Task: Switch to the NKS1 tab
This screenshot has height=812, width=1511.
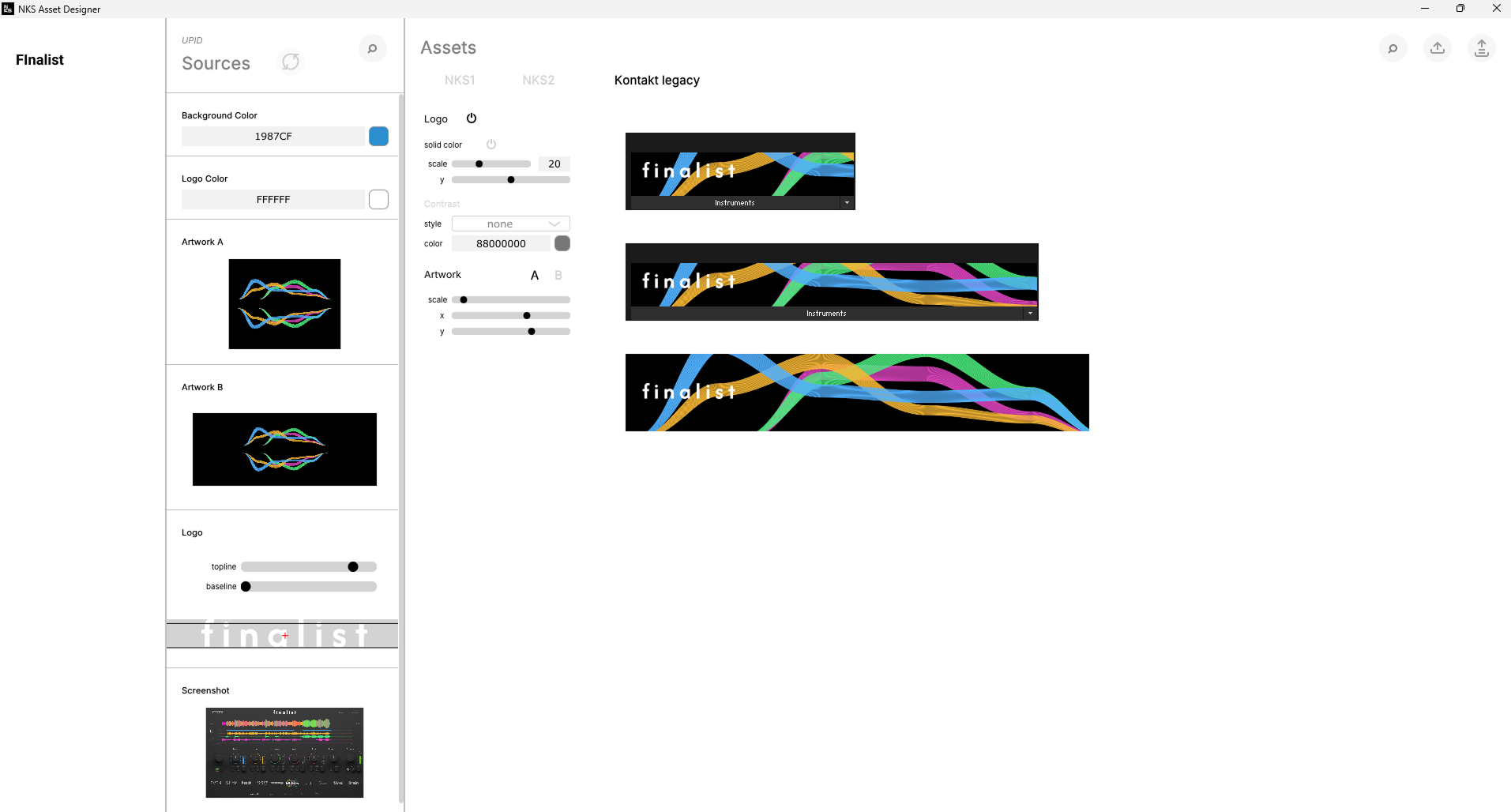Action: [460, 80]
